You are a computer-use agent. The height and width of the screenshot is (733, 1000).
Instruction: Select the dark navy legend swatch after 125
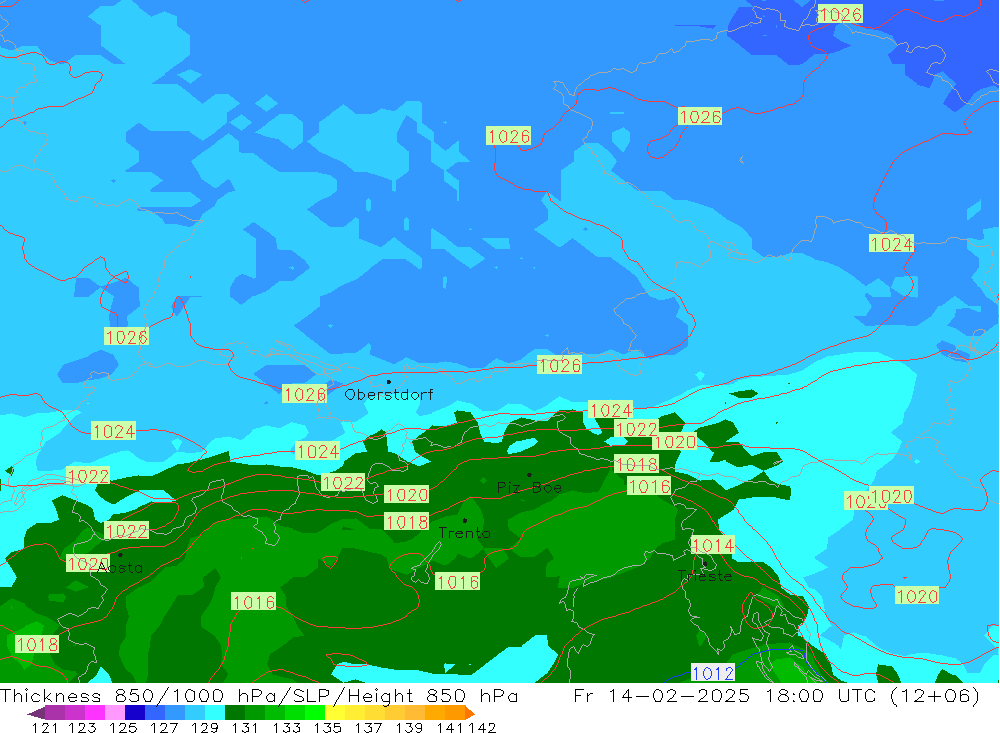[x=135, y=713]
